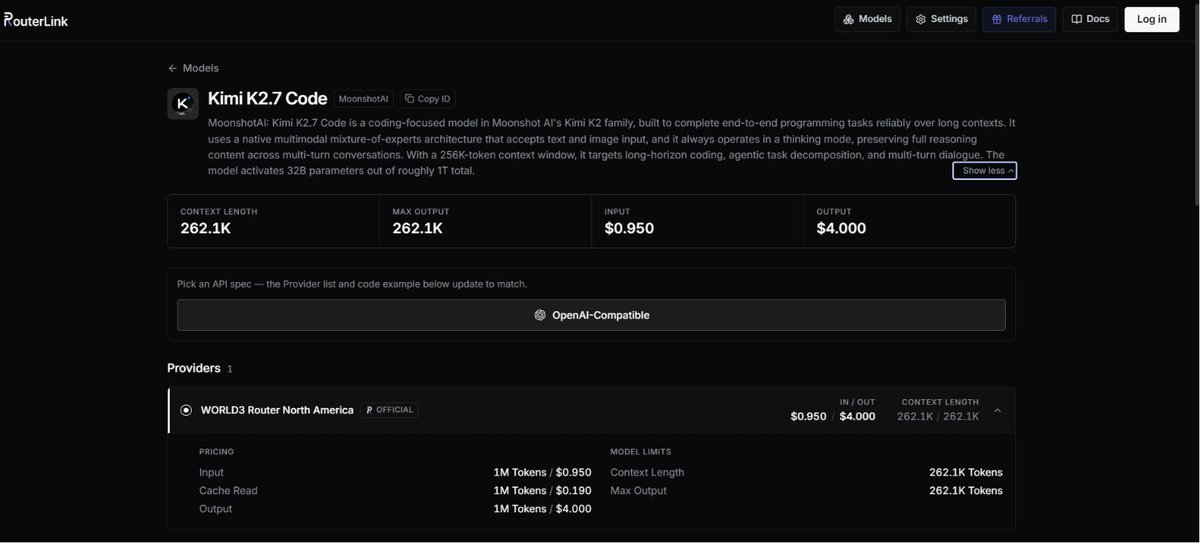1200x543 pixels.
Task: Click the OFFICIAL badge on the provider
Action: [x=390, y=410]
